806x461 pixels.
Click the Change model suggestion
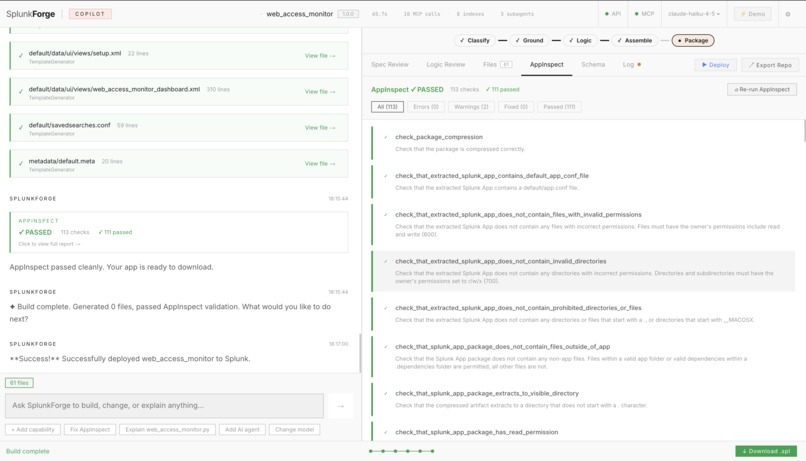coord(295,430)
